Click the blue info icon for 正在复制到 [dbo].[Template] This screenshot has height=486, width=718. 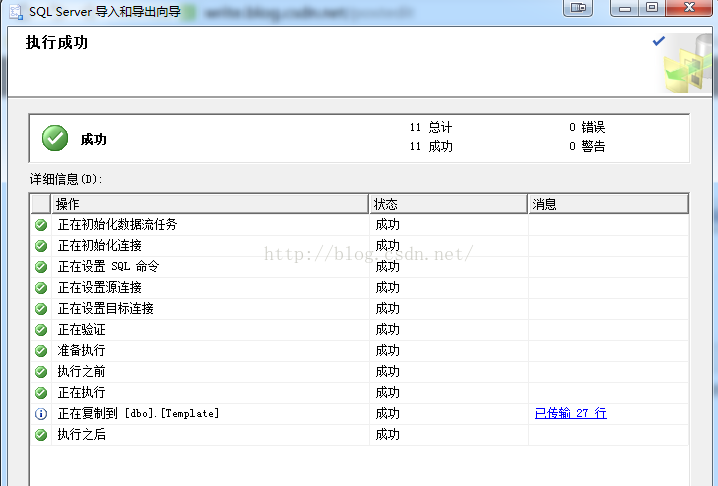tap(41, 414)
